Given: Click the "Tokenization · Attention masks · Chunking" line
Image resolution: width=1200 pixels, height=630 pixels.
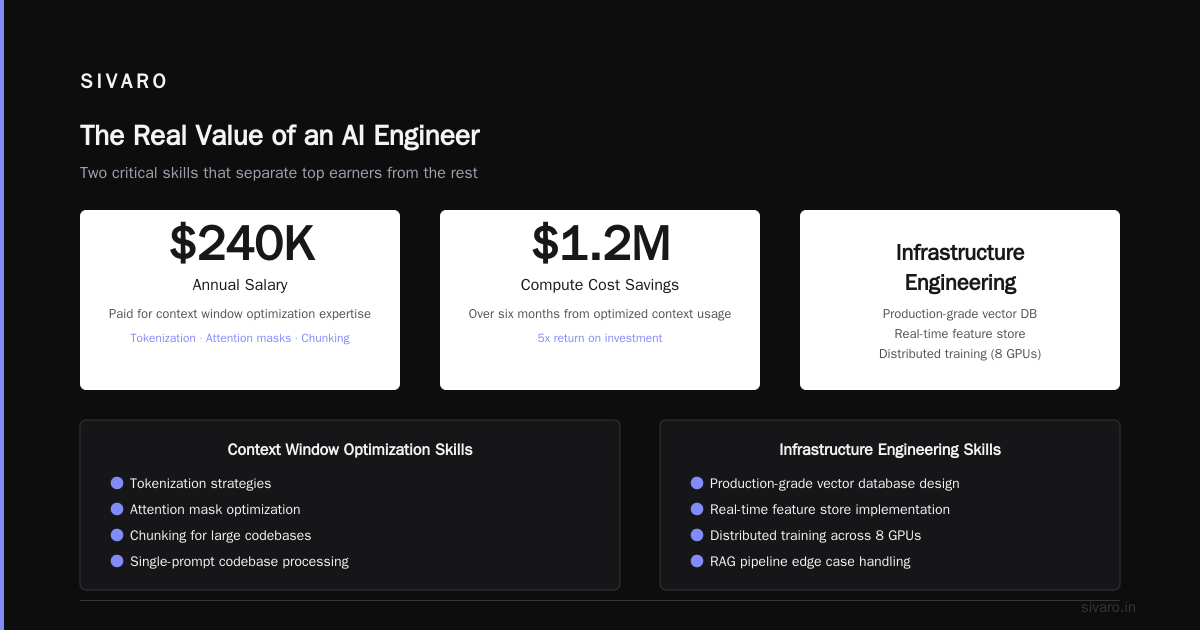Looking at the screenshot, I should 240,338.
